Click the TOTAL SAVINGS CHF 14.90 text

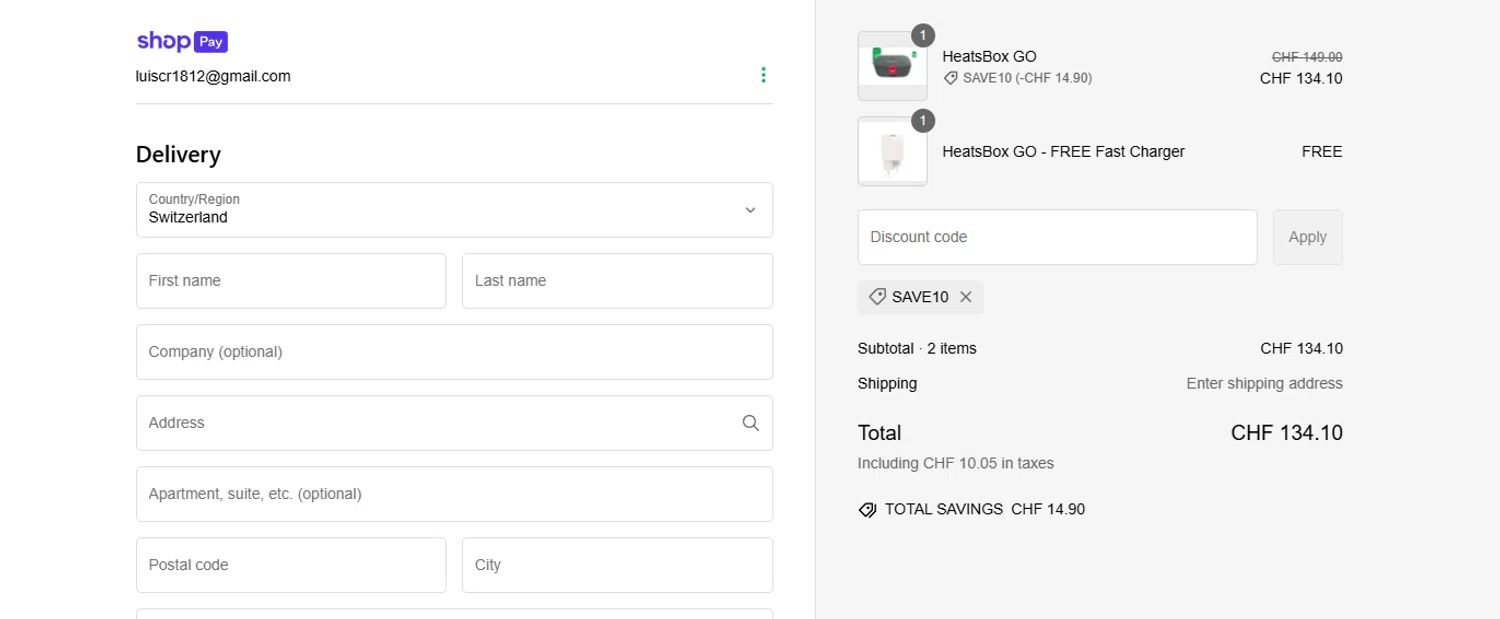coord(984,510)
